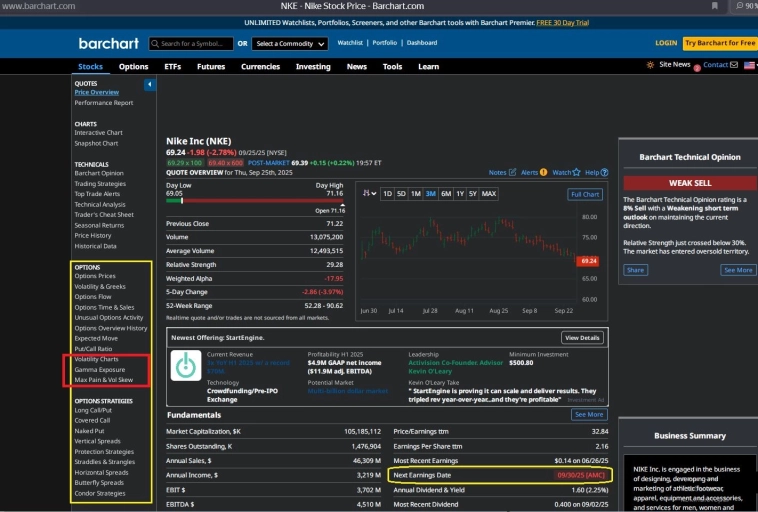The height and width of the screenshot is (512, 758).
Task: Click the Site News sun icon
Action: pyautogui.click(x=651, y=65)
